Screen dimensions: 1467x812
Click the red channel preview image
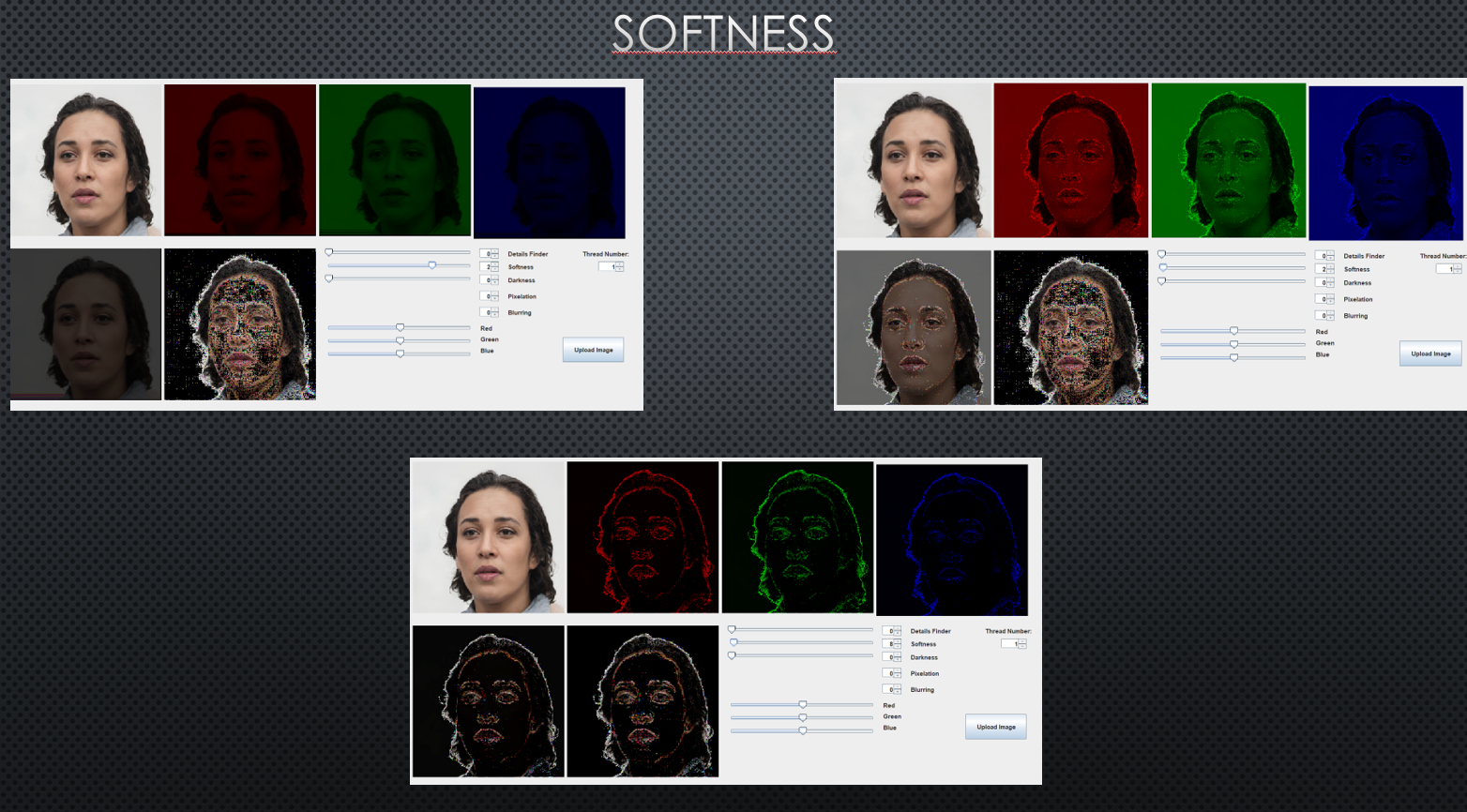pyautogui.click(x=643, y=536)
